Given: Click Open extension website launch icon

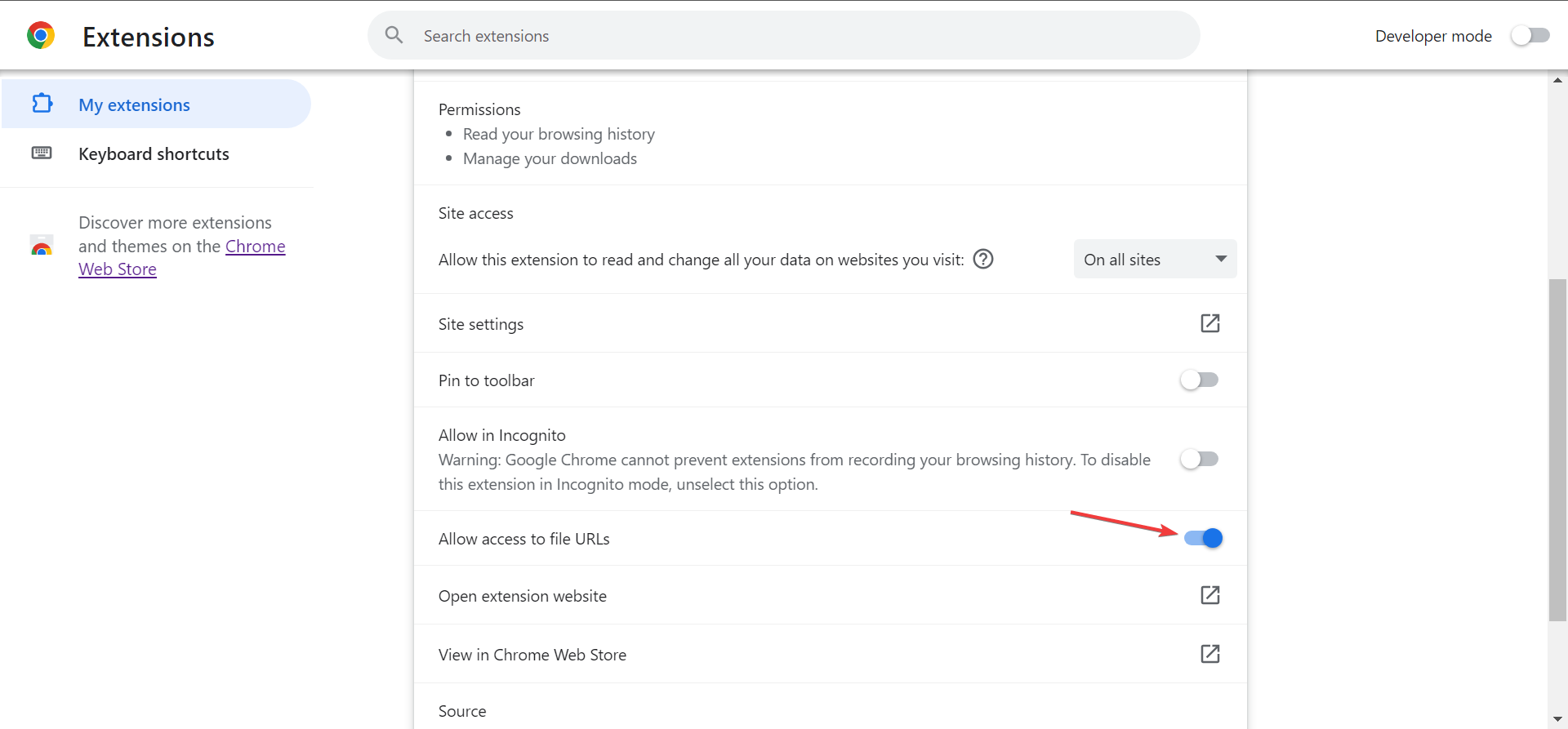Looking at the screenshot, I should (1209, 595).
